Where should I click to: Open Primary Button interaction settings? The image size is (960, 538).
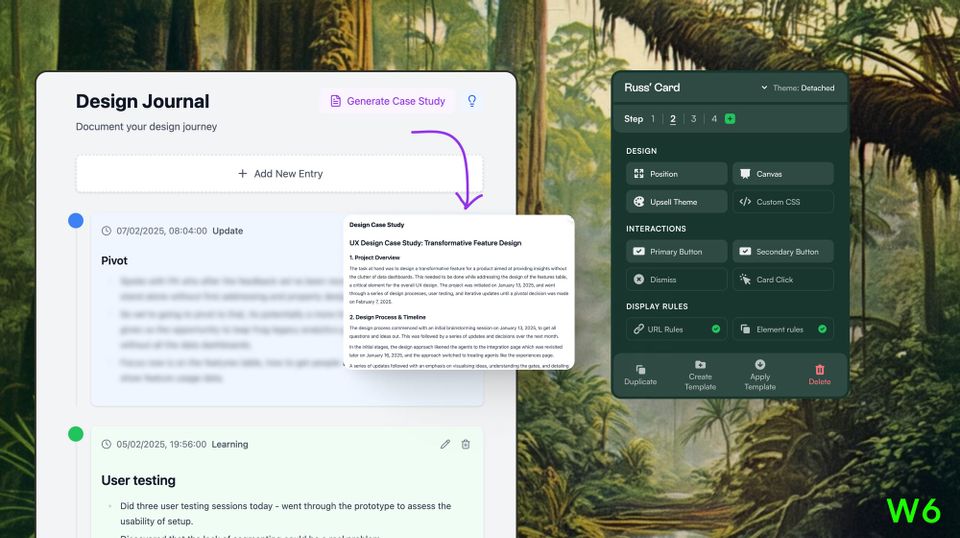(677, 252)
